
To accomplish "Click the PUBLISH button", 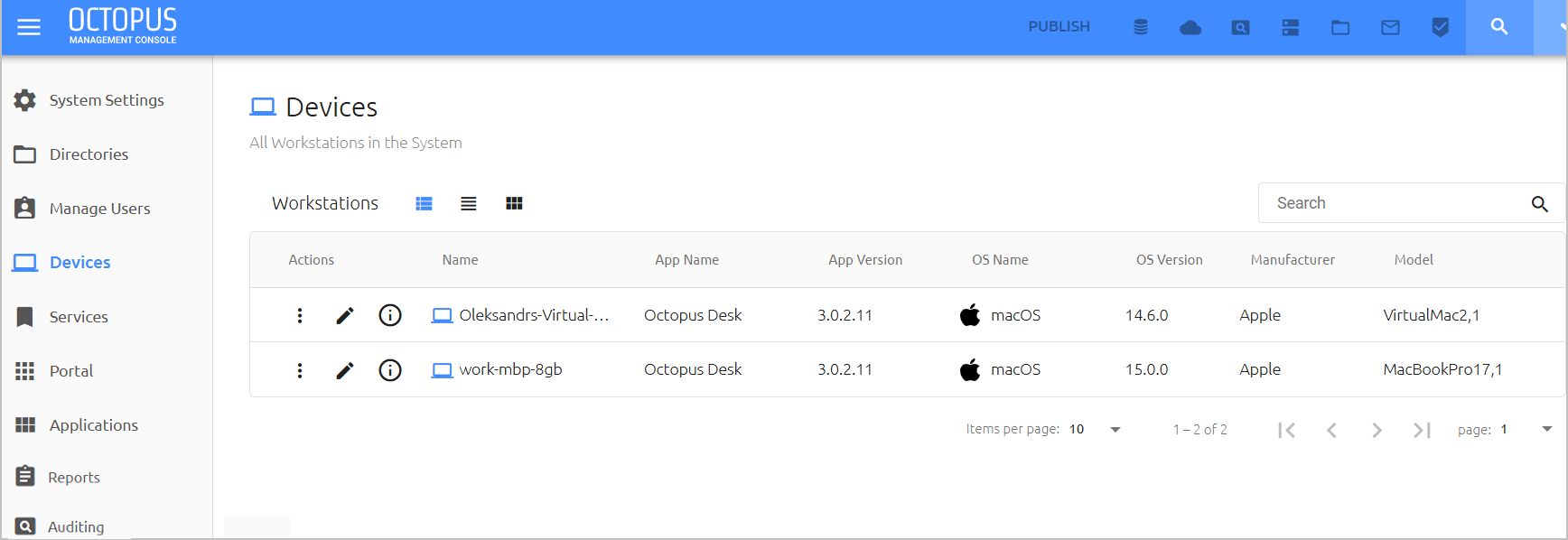I will pos(1059,27).
